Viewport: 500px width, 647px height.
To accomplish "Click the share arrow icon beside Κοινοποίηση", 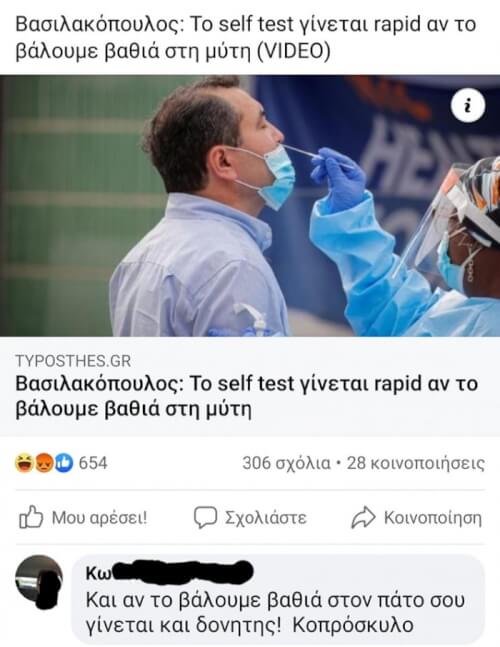I will click(x=363, y=517).
